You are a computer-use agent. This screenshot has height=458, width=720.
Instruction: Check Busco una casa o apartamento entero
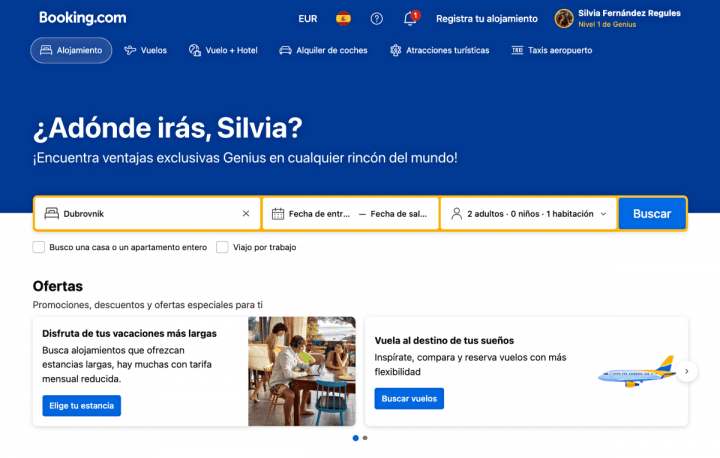tap(39, 247)
